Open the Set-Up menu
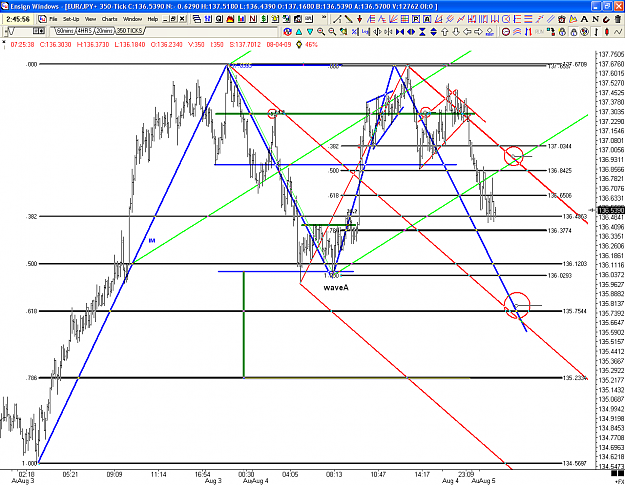625x485 pixels. (x=71, y=19)
